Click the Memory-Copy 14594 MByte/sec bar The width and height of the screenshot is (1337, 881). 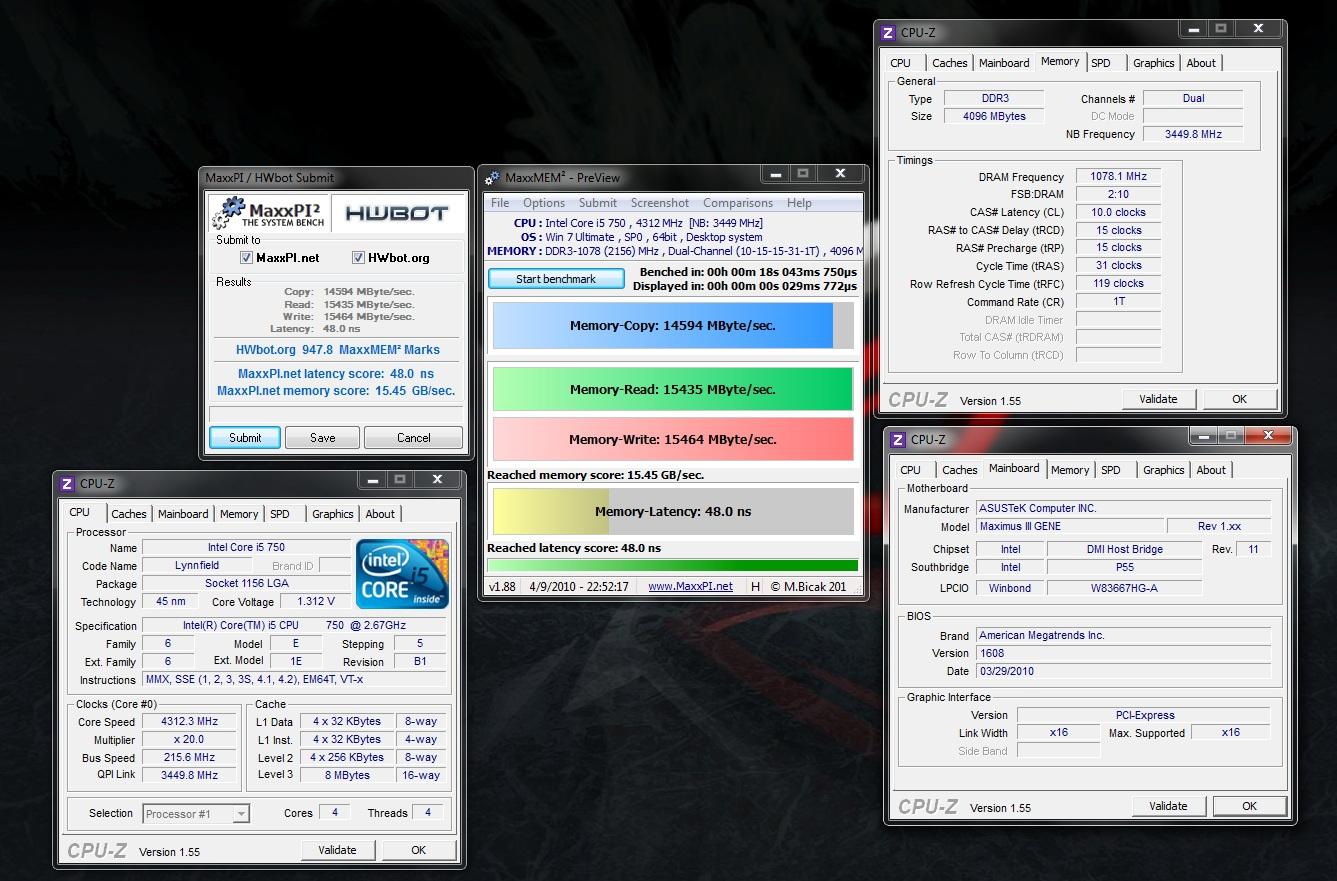pyautogui.click(x=673, y=325)
